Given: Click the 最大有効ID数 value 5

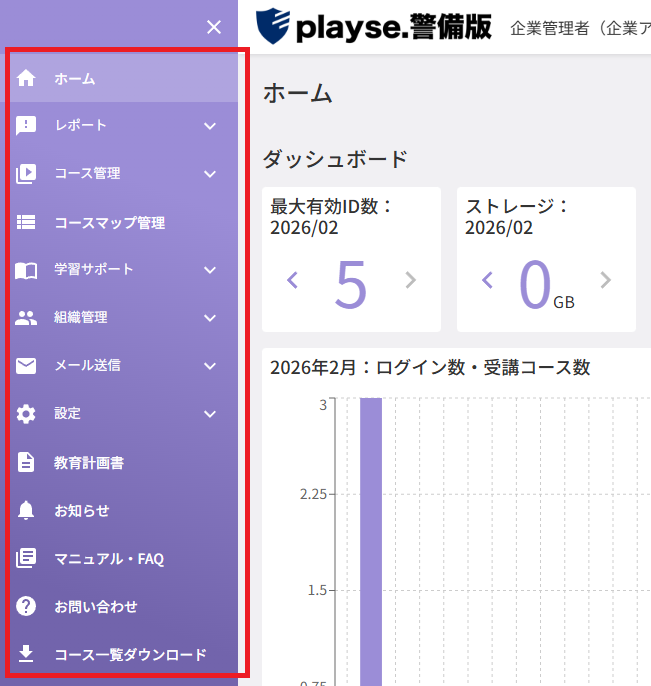Looking at the screenshot, I should (350, 284).
